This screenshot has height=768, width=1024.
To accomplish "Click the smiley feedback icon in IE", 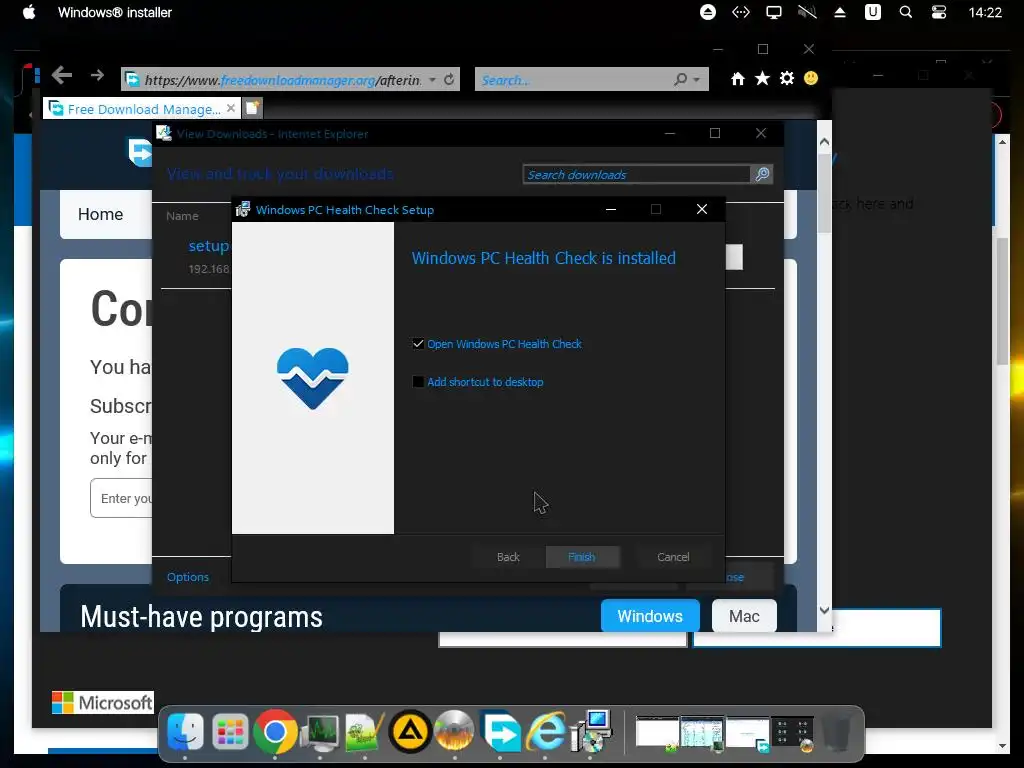I will [811, 78].
